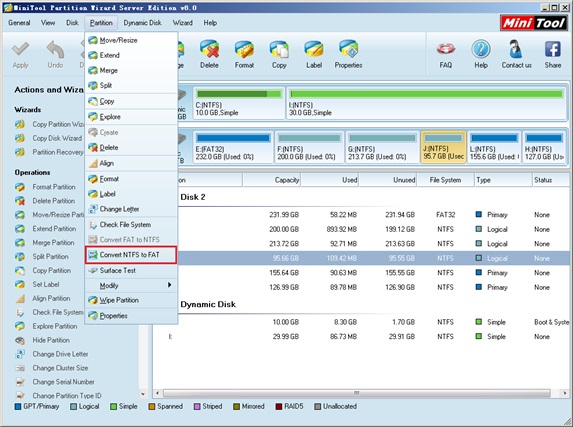
Task: Select the G:(NTFS) 213.7 GB partition block
Action: point(382,147)
